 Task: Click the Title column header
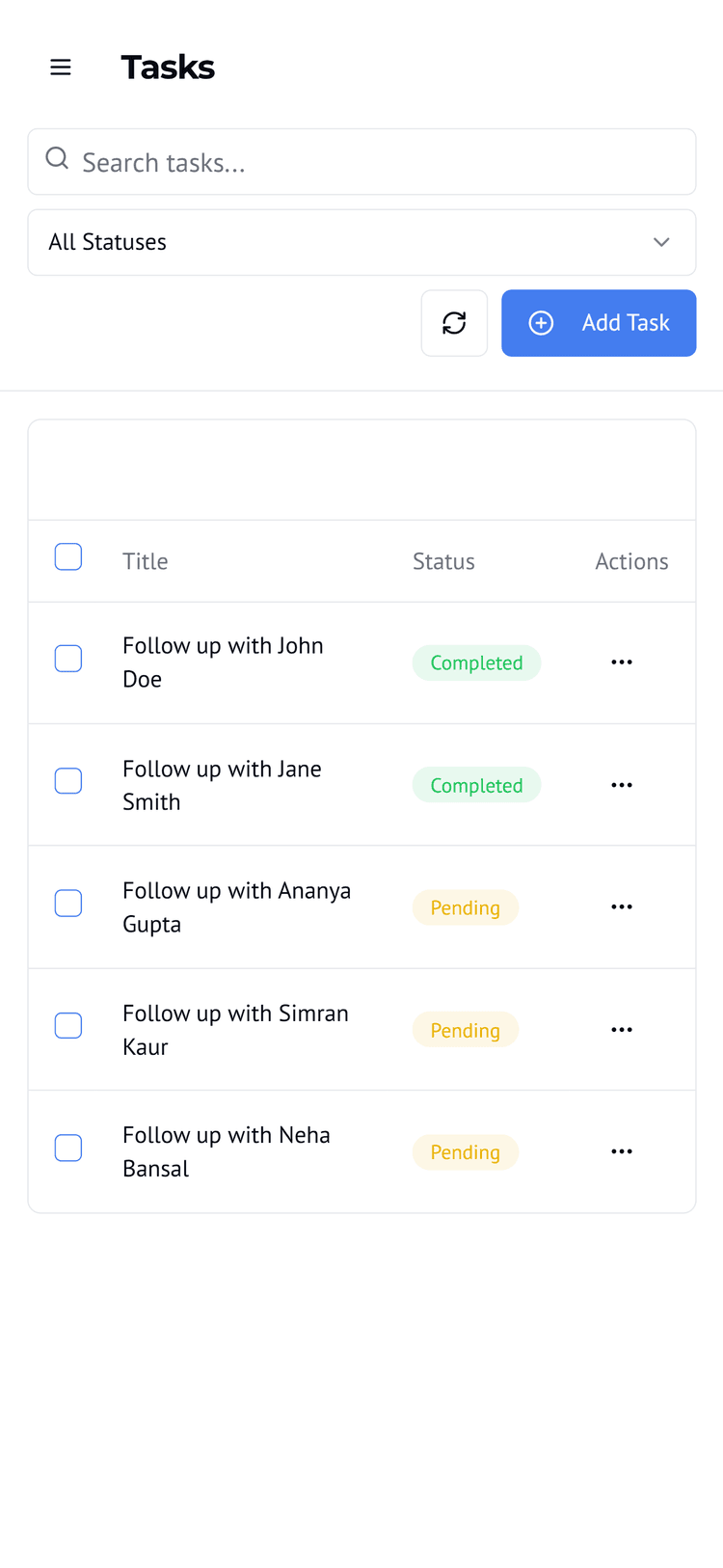tap(146, 561)
